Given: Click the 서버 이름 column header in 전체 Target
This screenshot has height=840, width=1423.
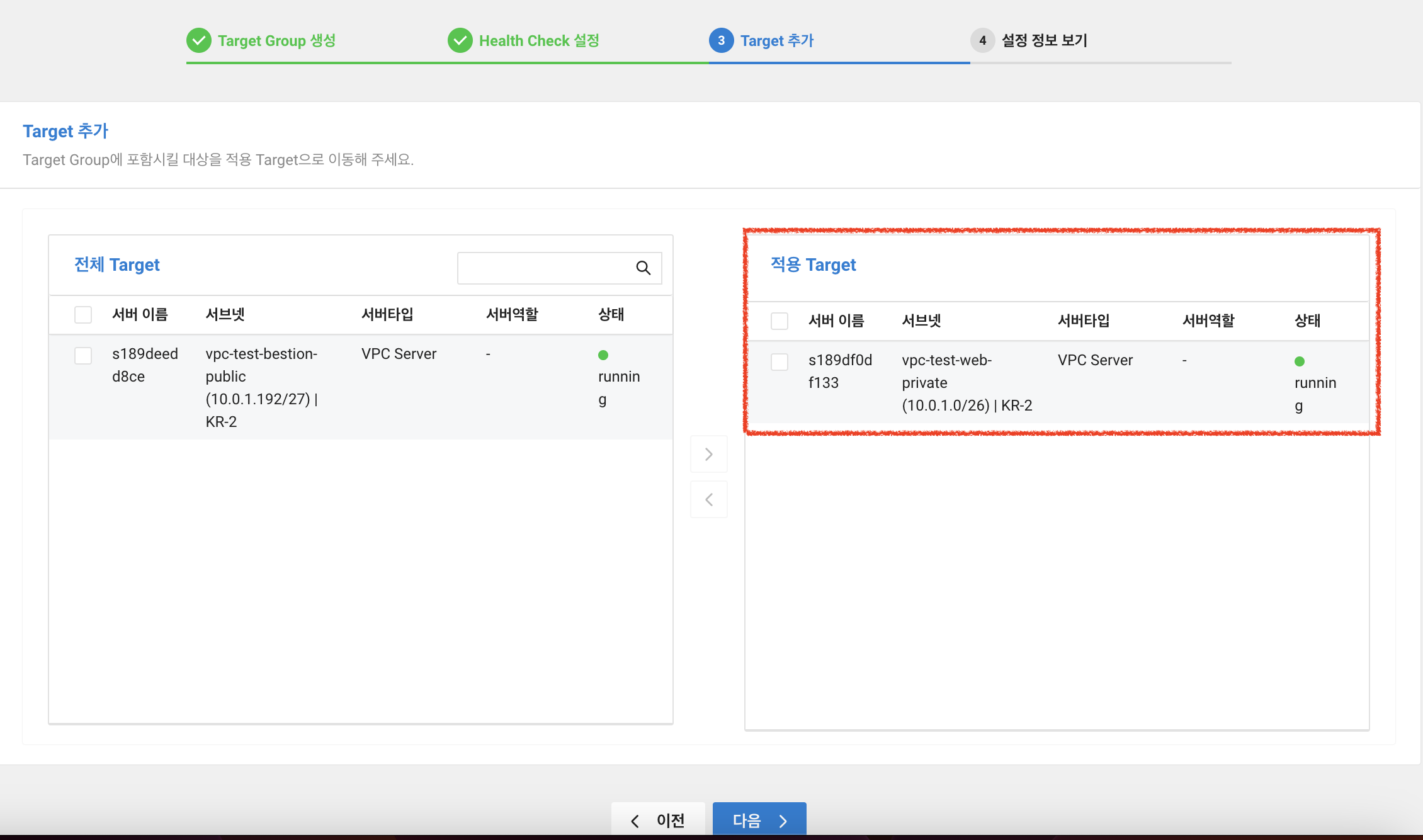Looking at the screenshot, I should 140,315.
